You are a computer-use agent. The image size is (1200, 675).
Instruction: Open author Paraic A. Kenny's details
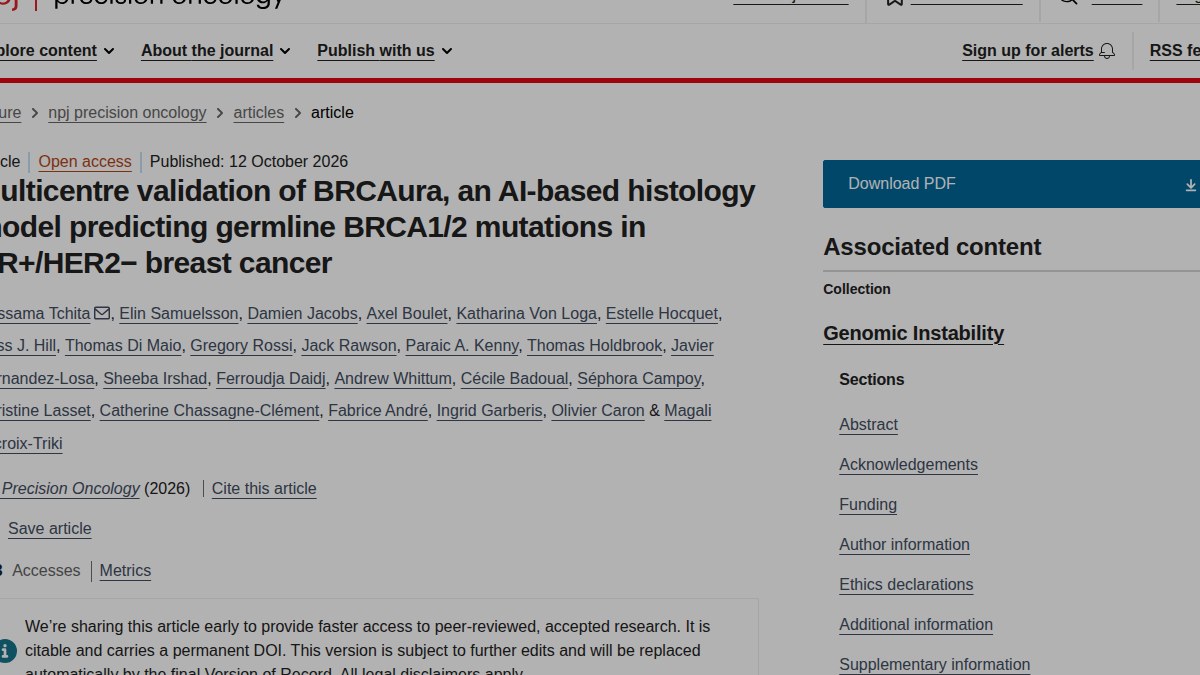[x=462, y=345]
